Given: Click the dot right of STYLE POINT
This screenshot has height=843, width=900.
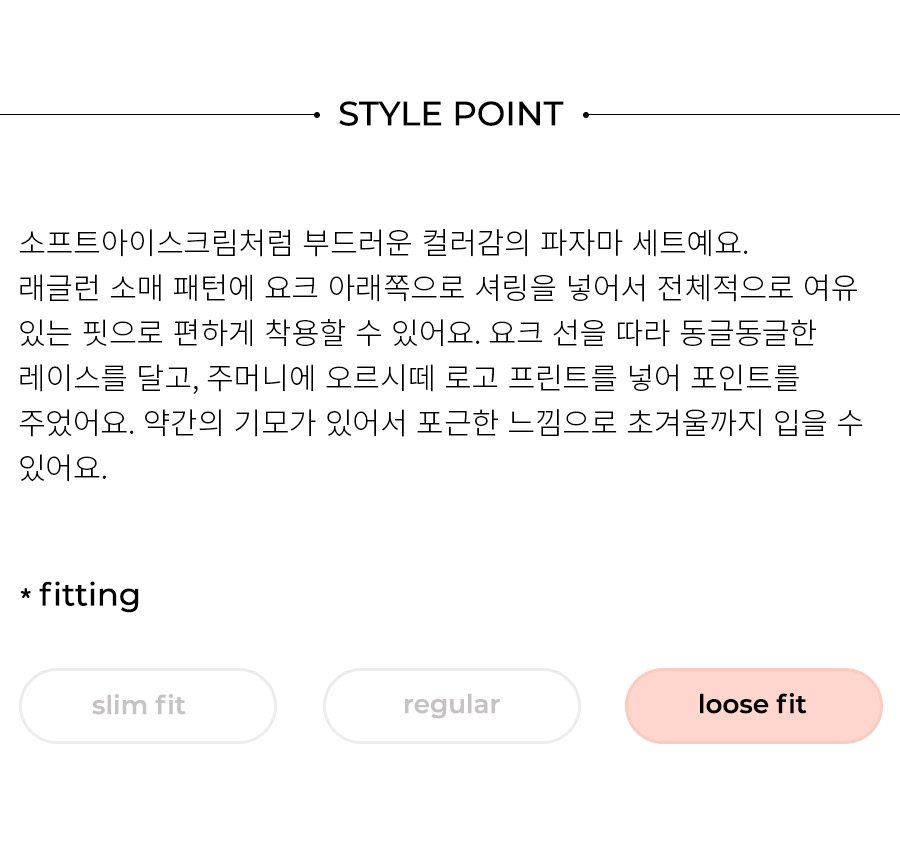Looking at the screenshot, I should click(x=586, y=115).
